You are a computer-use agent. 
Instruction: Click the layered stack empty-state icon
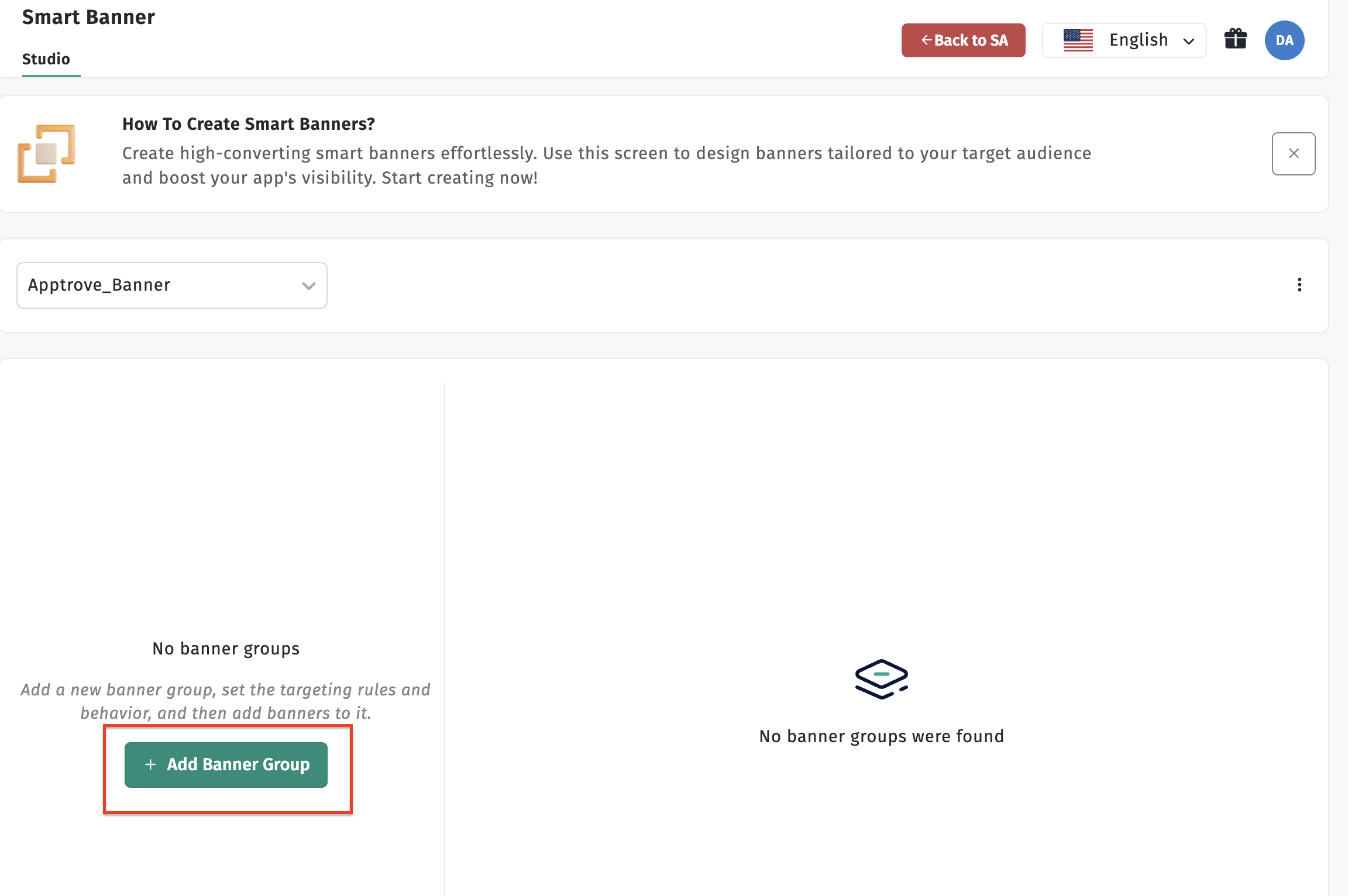click(x=881, y=679)
